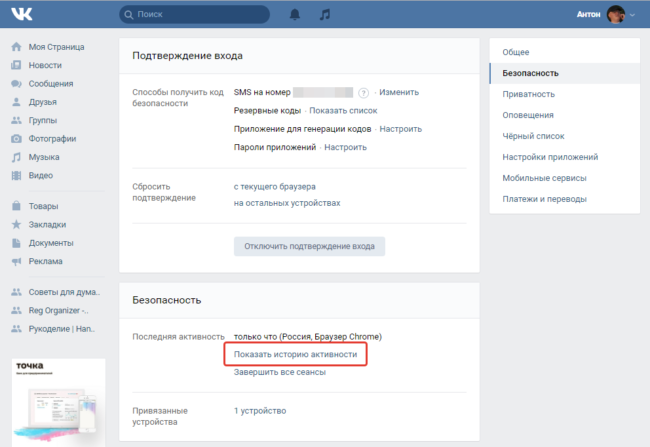The image size is (650, 447).
Task: Open Музыка section in sidebar
Action: (44, 157)
